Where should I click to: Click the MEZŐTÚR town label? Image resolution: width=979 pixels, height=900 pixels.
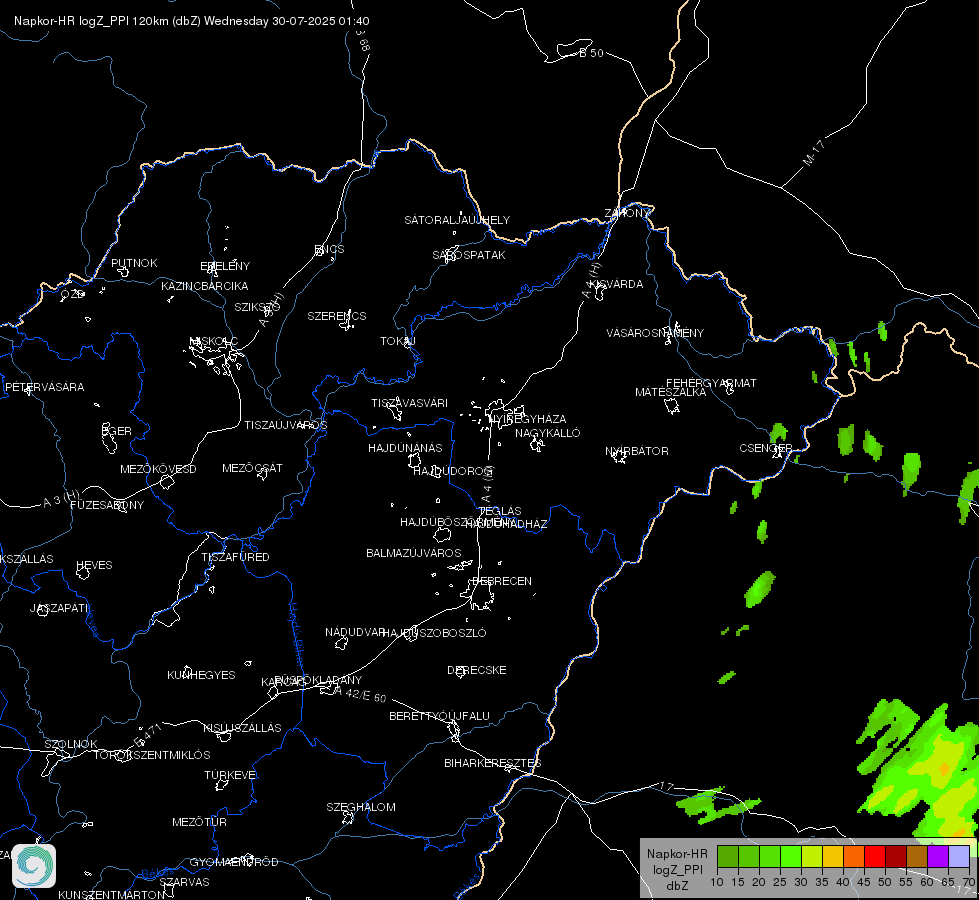tap(199, 822)
